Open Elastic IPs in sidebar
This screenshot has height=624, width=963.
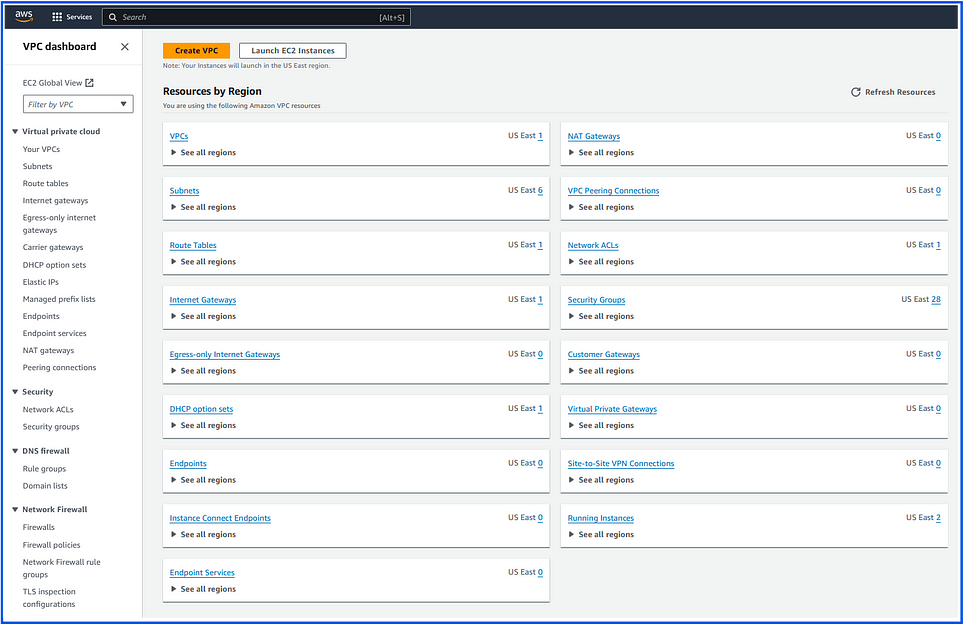(x=41, y=282)
